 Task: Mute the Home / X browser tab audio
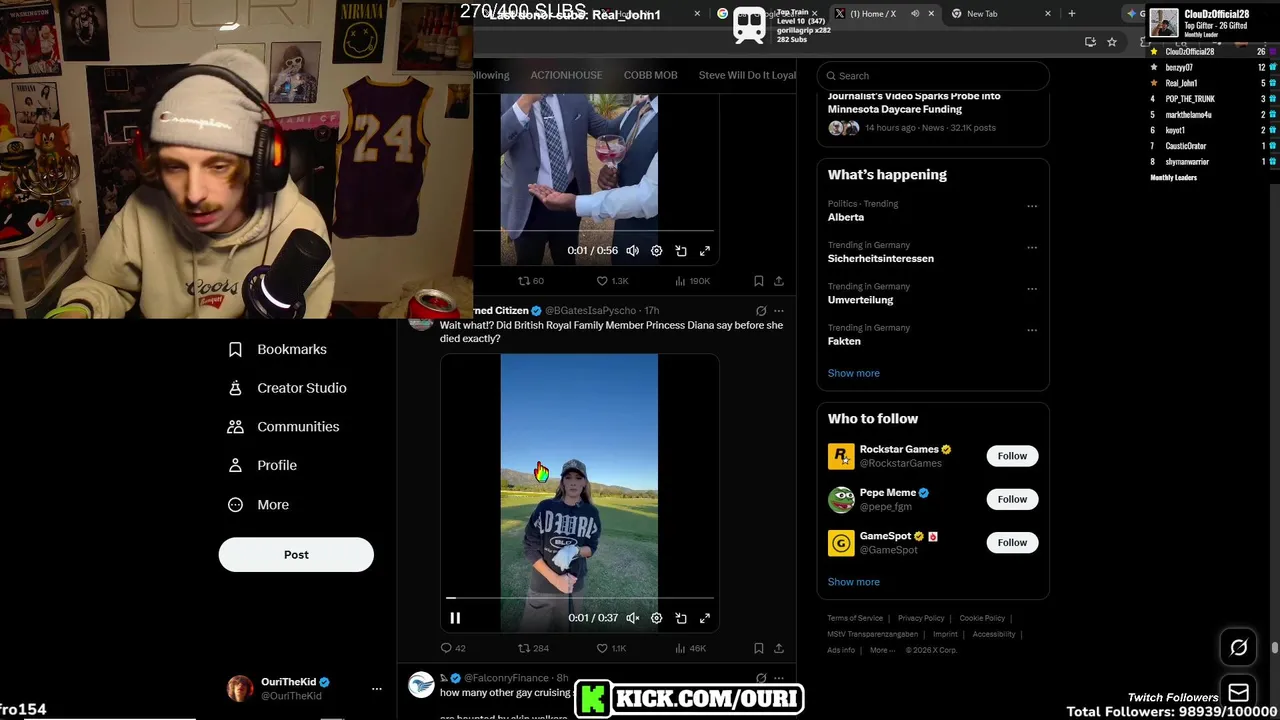tap(914, 14)
